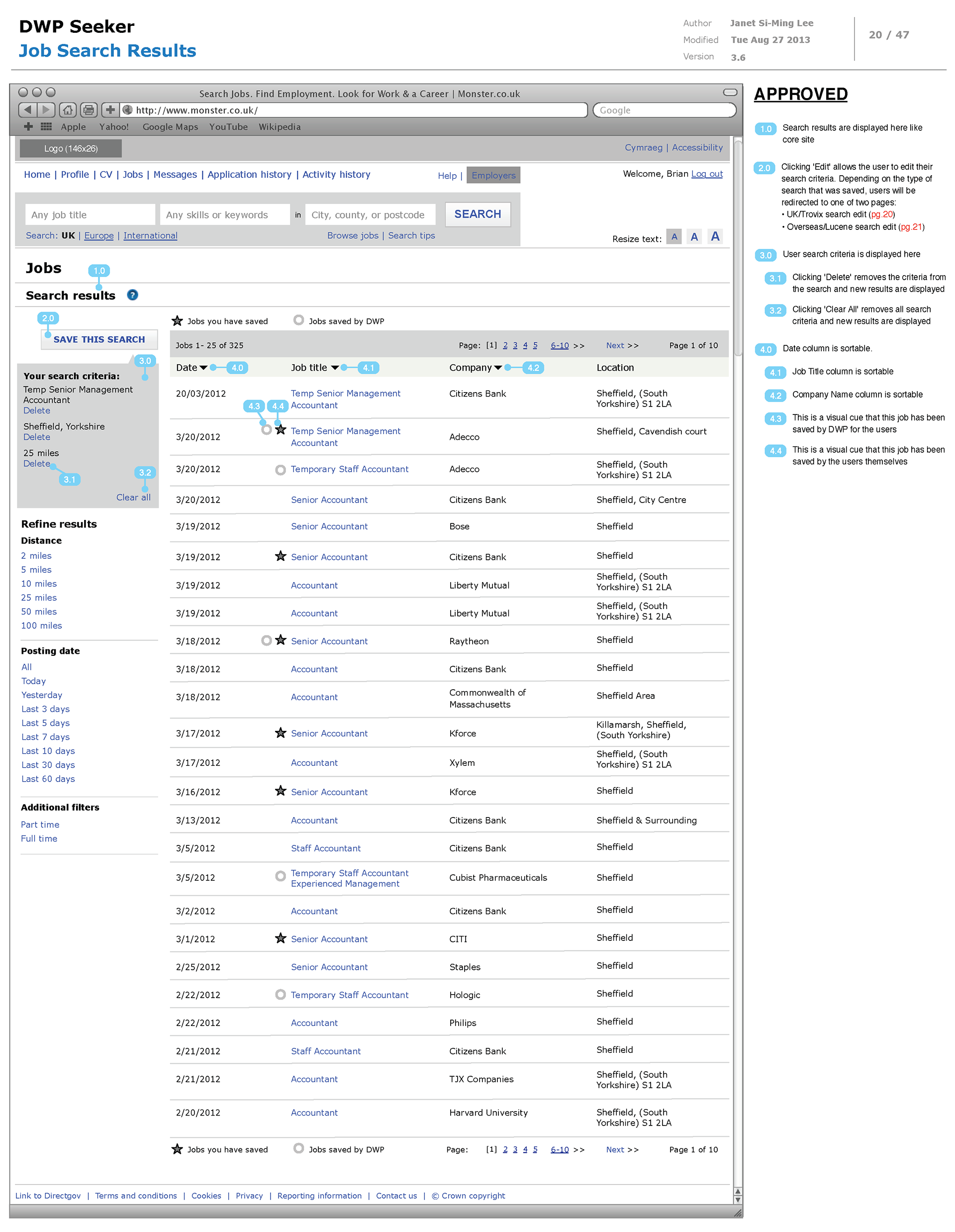Open the Search tips link
The height and width of the screenshot is (1232, 955).
[411, 236]
